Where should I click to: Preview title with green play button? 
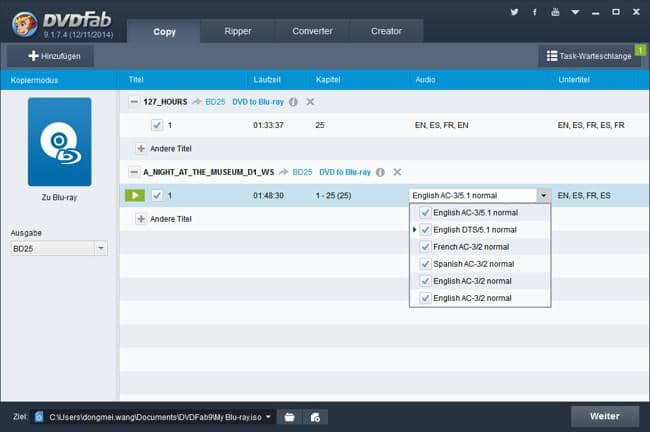pos(135,195)
